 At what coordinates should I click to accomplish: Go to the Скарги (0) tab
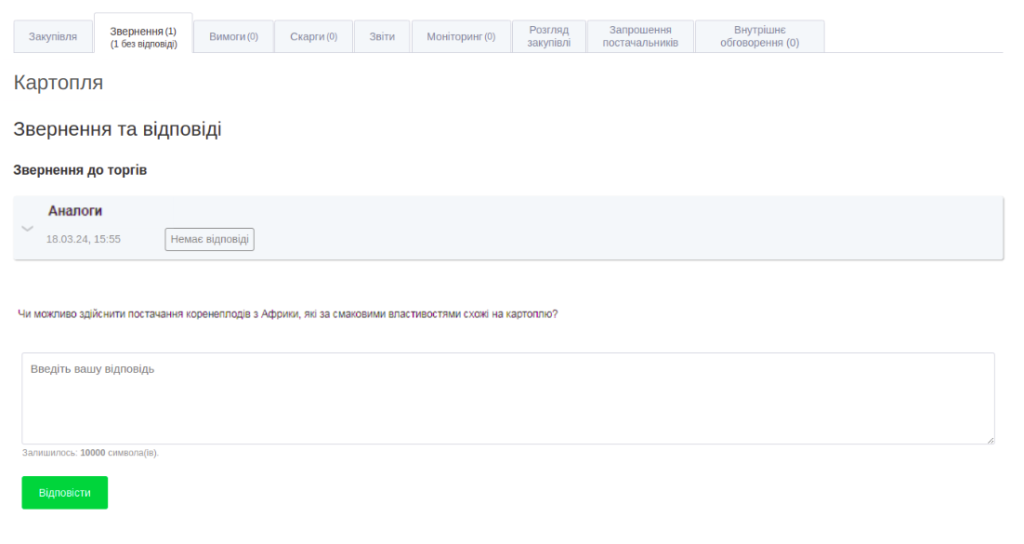[x=313, y=37]
